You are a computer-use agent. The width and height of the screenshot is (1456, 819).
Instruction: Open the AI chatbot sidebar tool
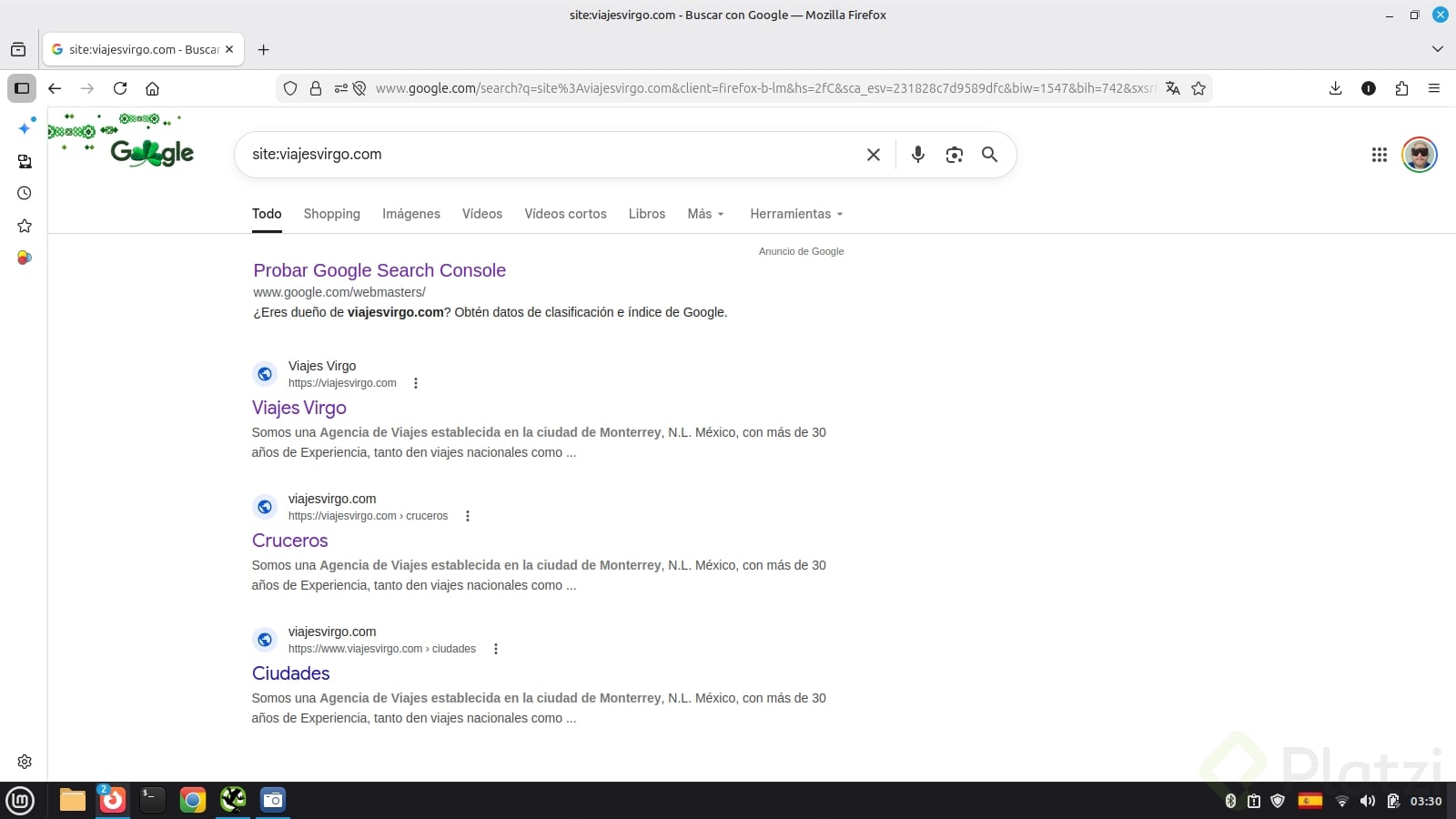click(x=25, y=128)
